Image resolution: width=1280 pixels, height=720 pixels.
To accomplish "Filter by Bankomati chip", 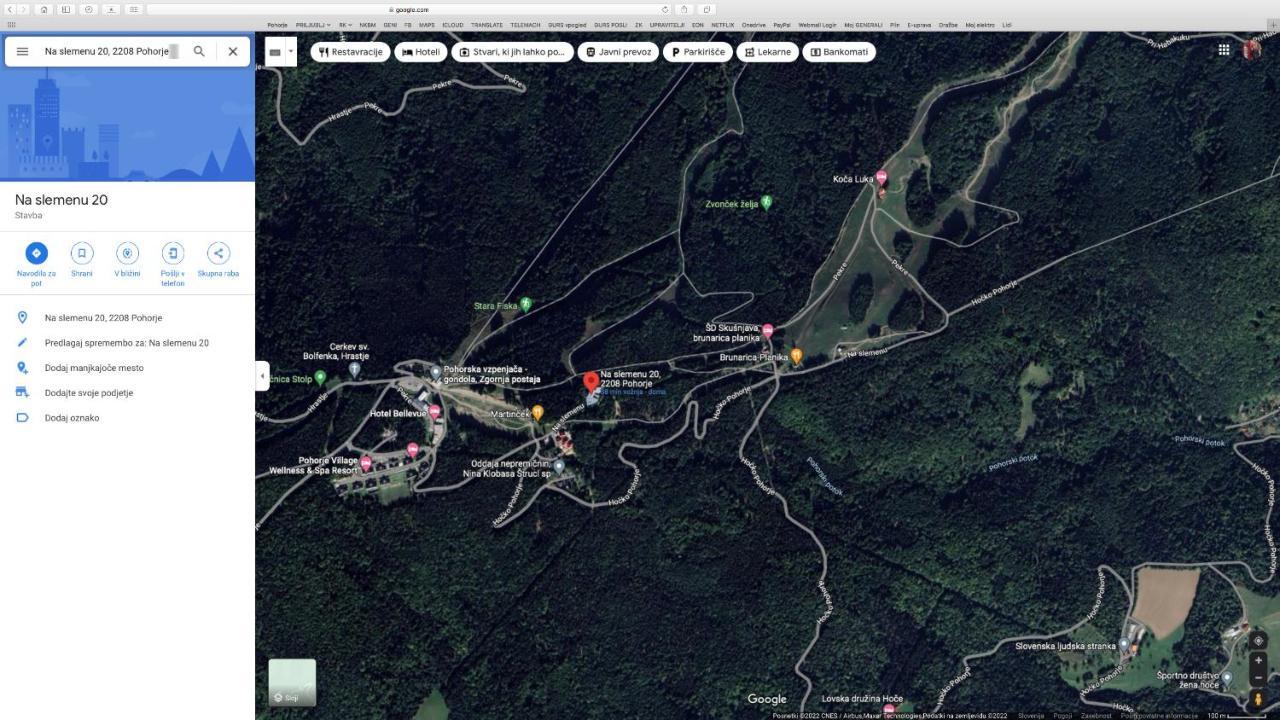I will click(839, 52).
